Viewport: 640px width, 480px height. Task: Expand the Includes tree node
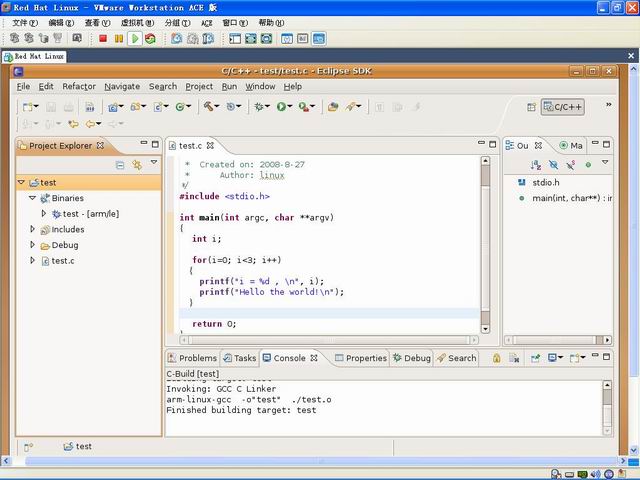tap(33, 229)
